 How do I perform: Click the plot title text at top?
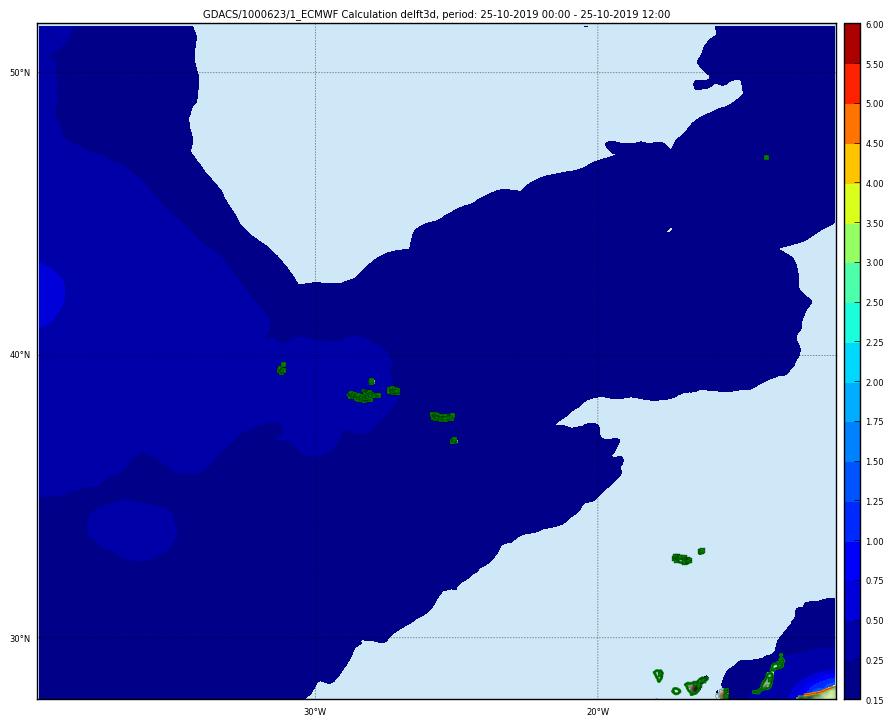[436, 14]
